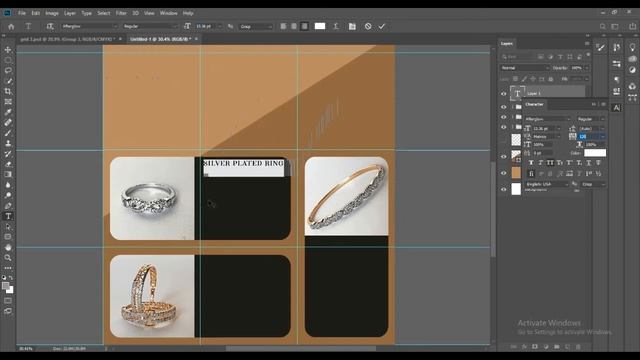Open the File menu
This screenshot has height=360, width=640.
point(22,13)
